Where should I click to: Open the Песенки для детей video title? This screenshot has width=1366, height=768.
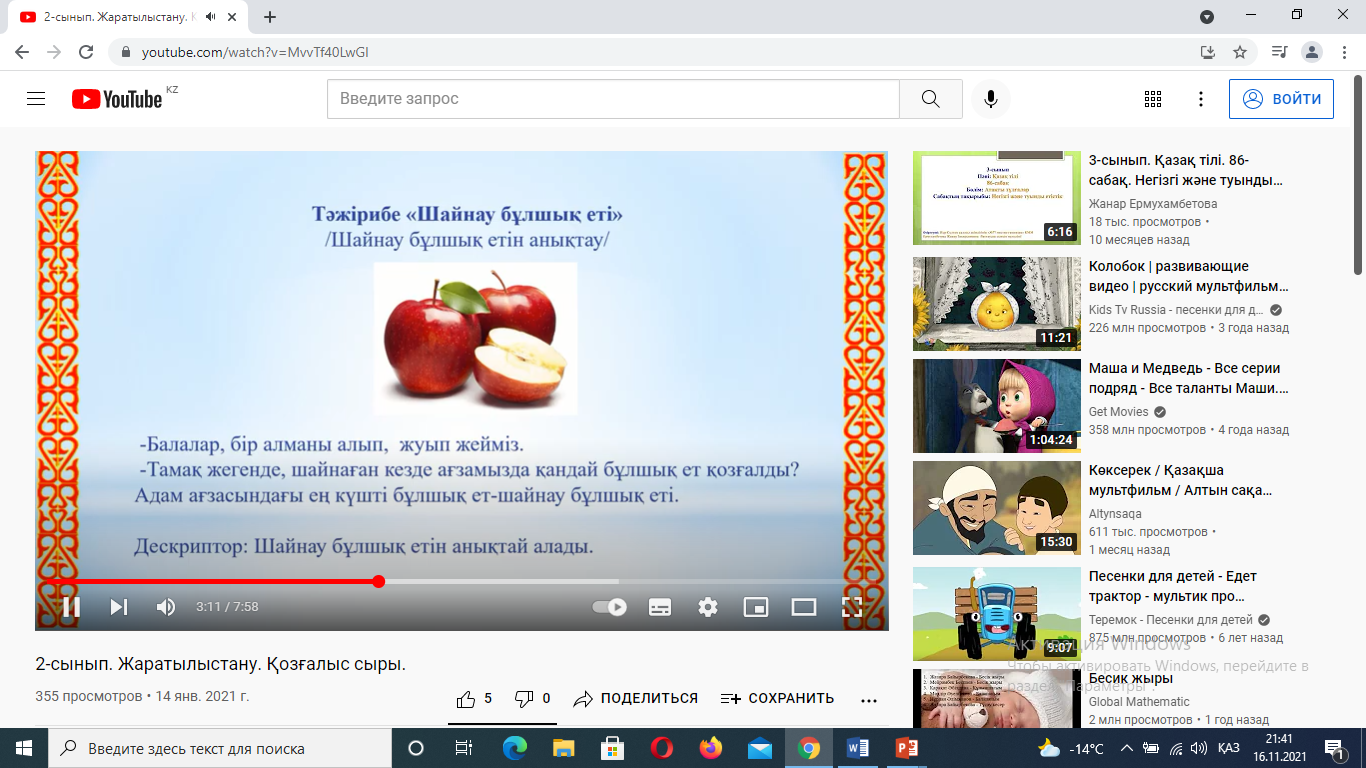tap(1173, 586)
